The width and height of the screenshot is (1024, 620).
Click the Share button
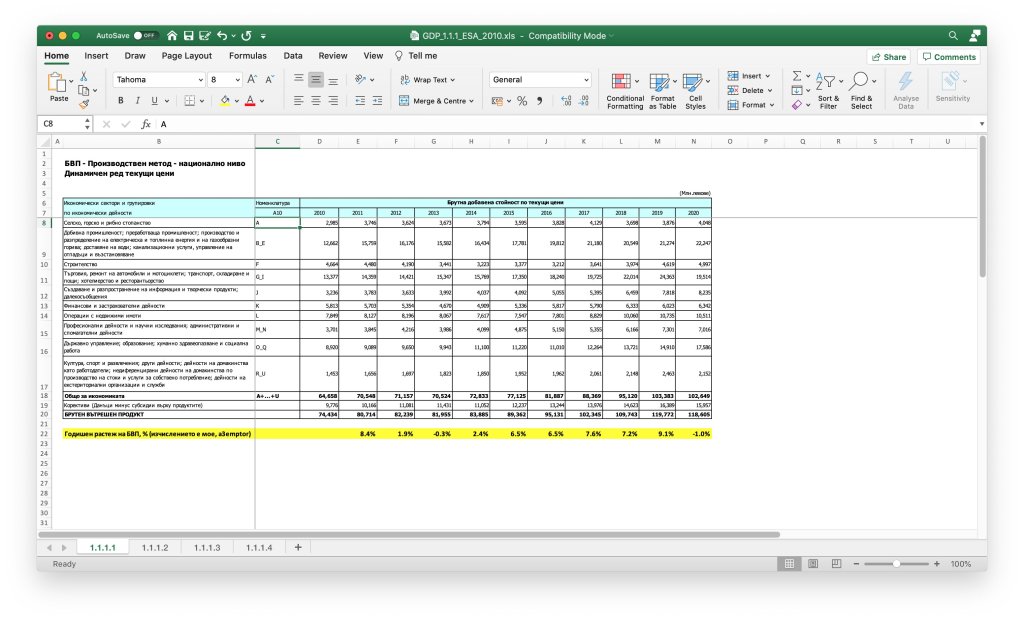(x=888, y=57)
